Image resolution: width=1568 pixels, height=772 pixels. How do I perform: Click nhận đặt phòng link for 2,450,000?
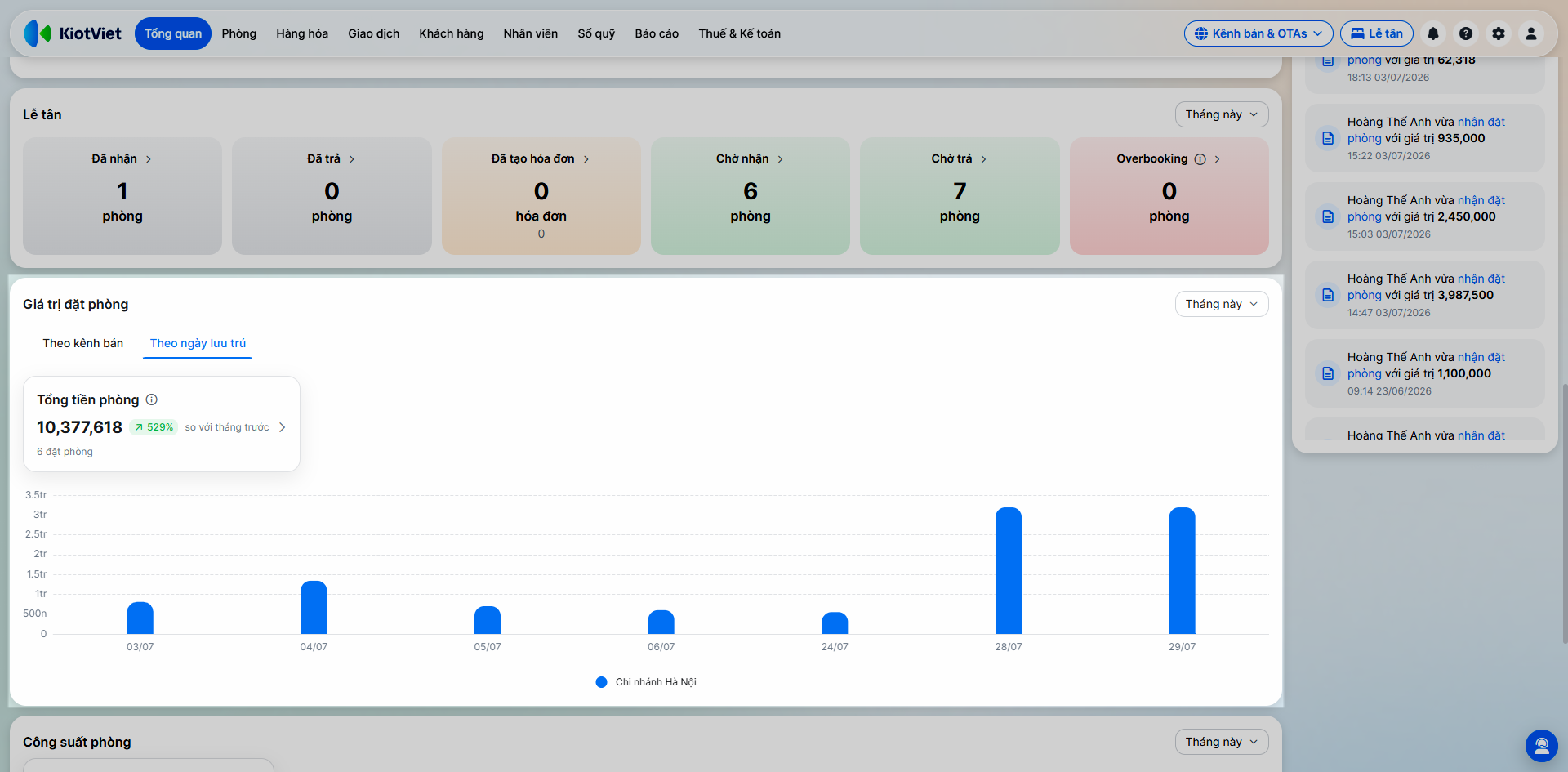1481,200
